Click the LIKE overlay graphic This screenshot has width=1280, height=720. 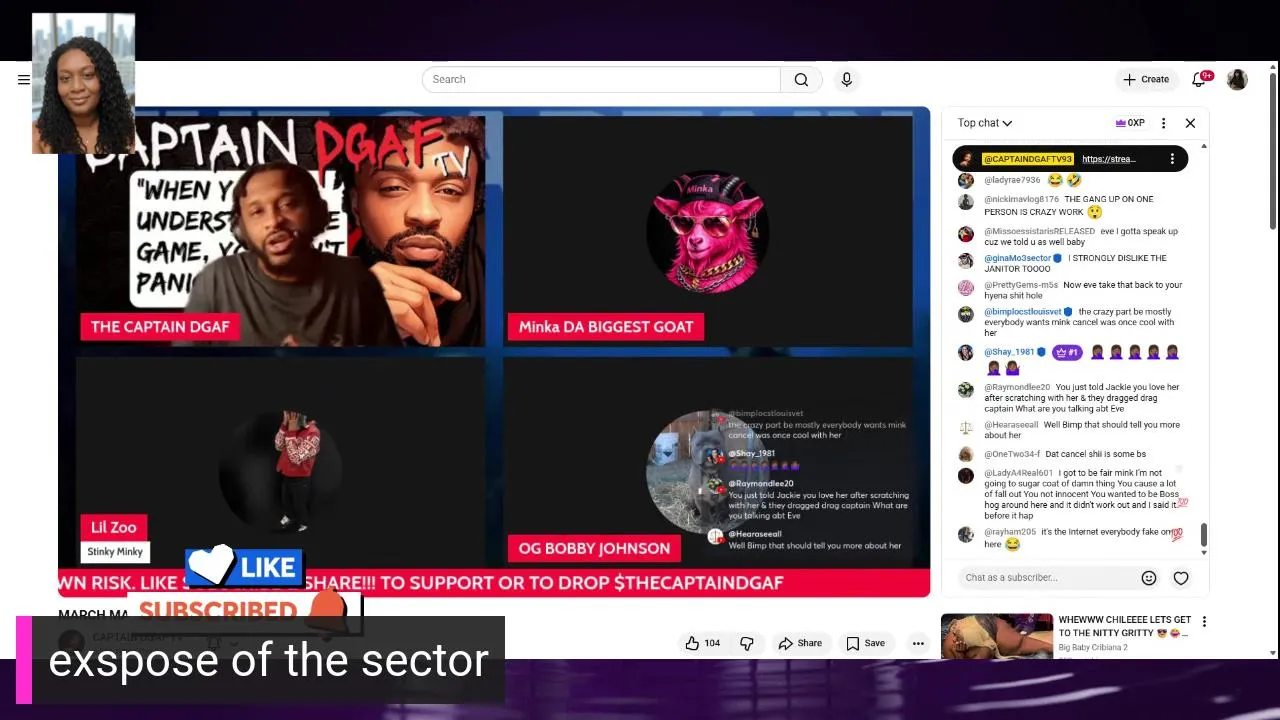pos(243,567)
